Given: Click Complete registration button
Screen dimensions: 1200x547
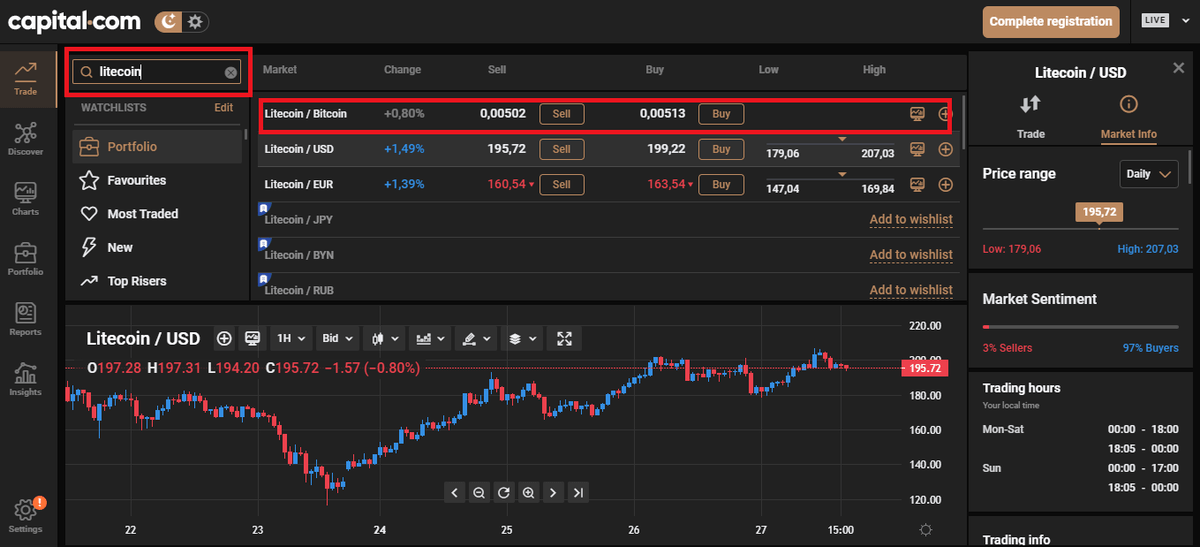Looking at the screenshot, I should pyautogui.click(x=1050, y=21).
